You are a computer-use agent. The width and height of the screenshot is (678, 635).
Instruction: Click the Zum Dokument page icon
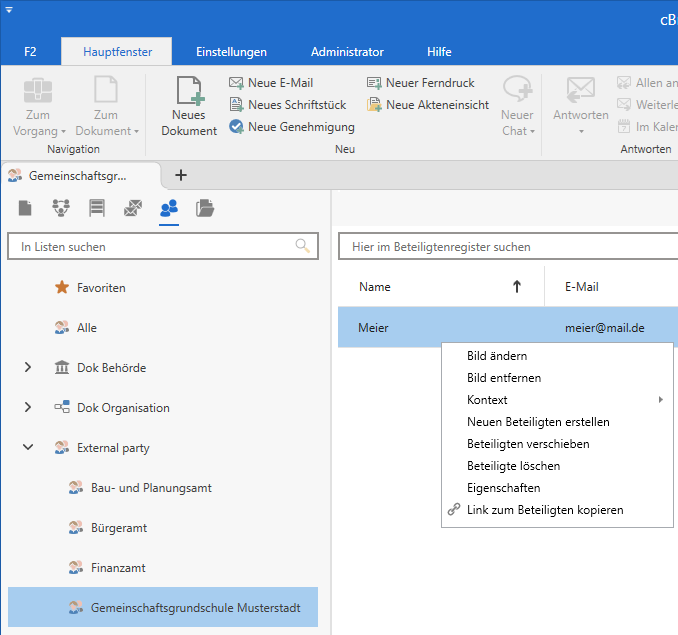(106, 89)
